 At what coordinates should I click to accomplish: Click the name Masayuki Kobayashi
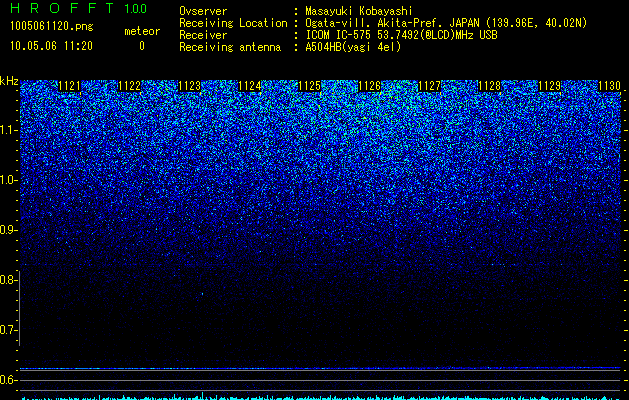(x=359, y=11)
